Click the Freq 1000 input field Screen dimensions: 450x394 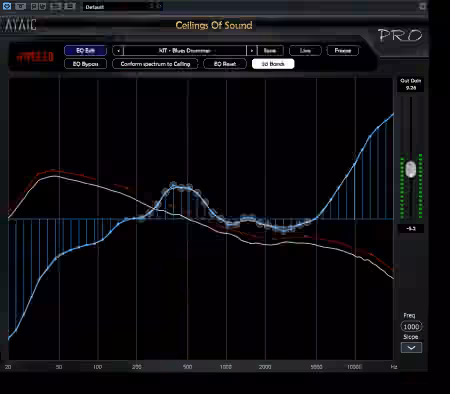point(411,327)
